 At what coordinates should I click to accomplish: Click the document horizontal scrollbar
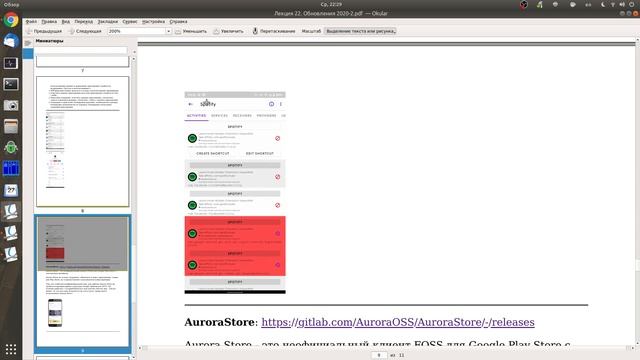click(386, 348)
